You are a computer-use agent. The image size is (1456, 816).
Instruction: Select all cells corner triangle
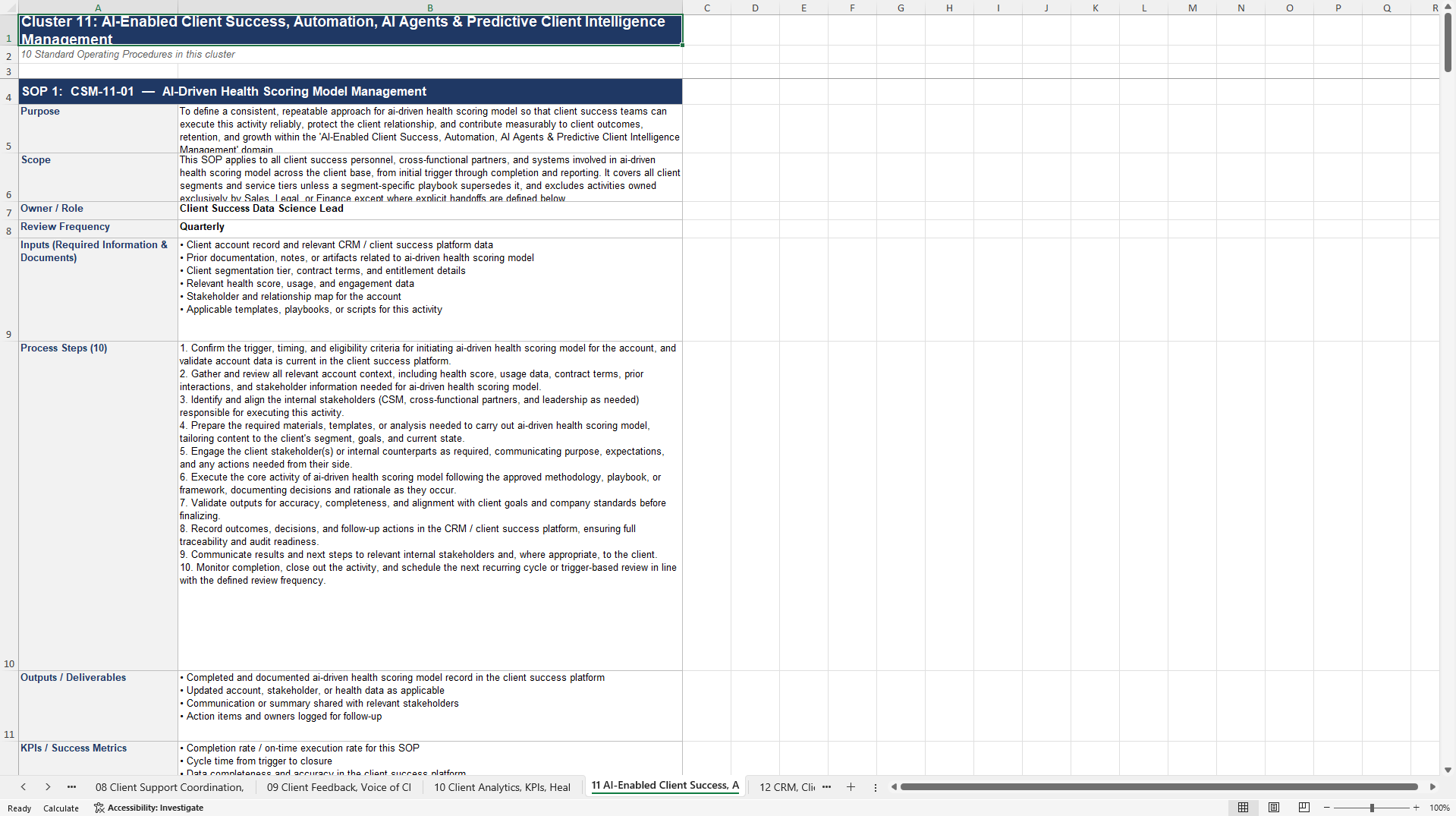point(9,8)
